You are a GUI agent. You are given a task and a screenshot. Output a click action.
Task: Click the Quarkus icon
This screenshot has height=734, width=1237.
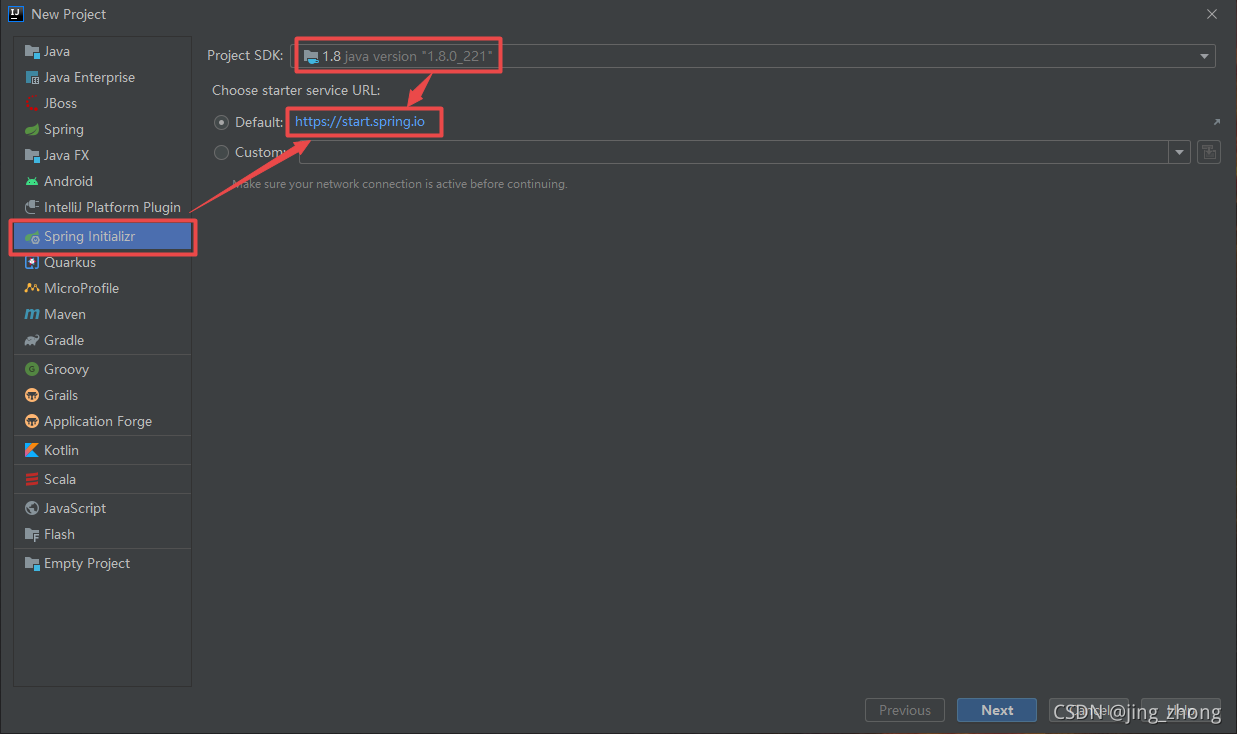[x=32, y=262]
